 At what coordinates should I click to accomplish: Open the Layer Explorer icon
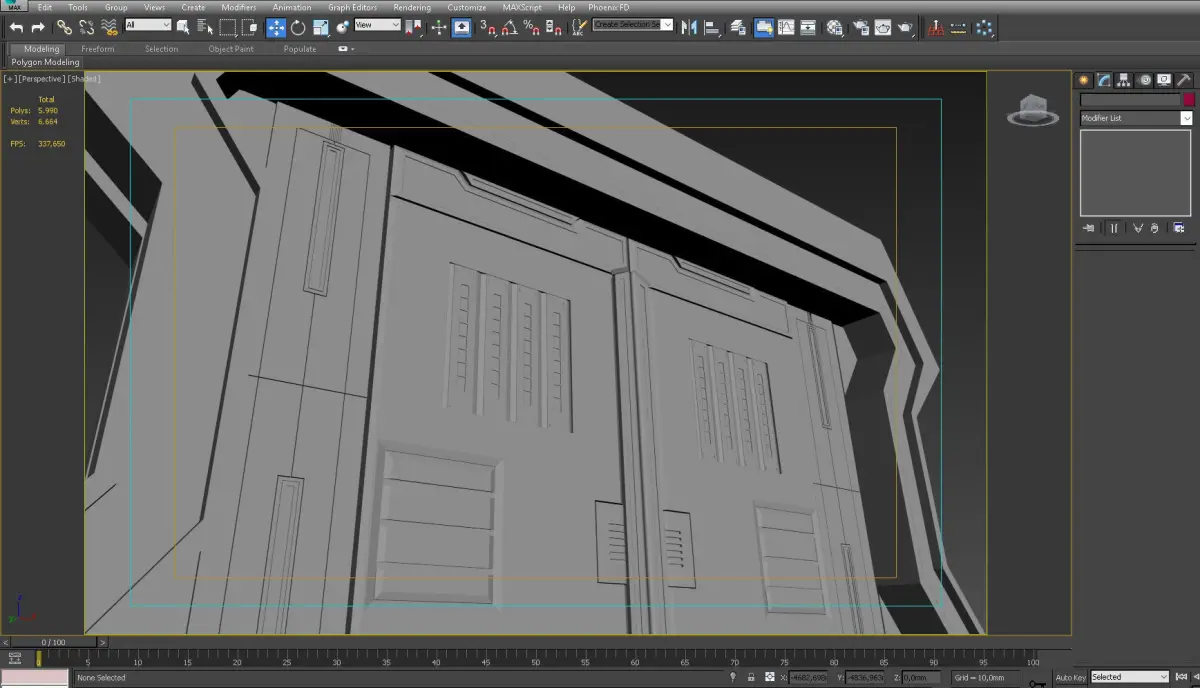(x=738, y=27)
